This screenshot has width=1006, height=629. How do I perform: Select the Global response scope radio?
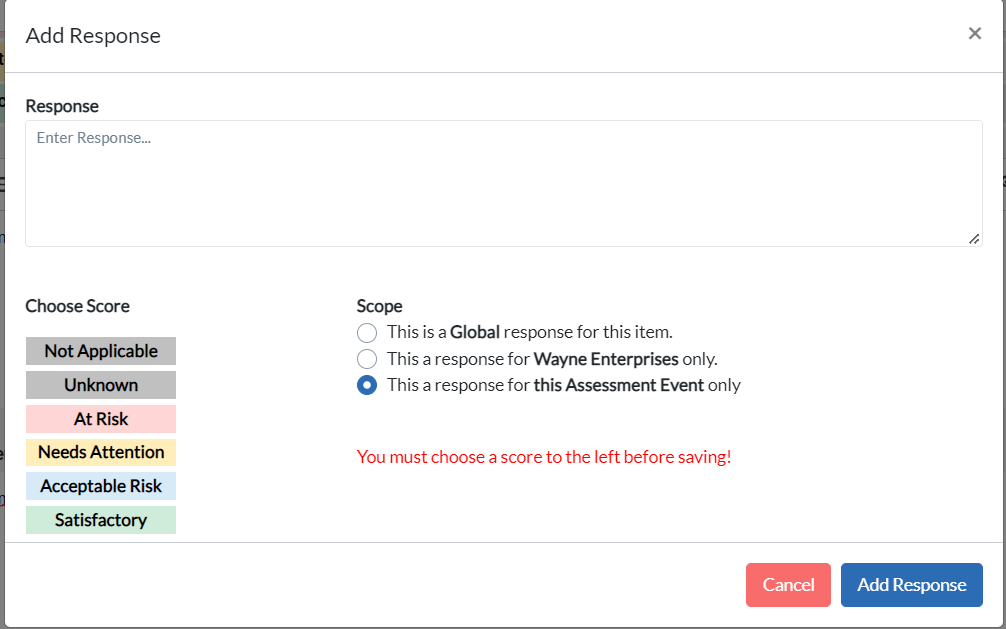tap(367, 333)
